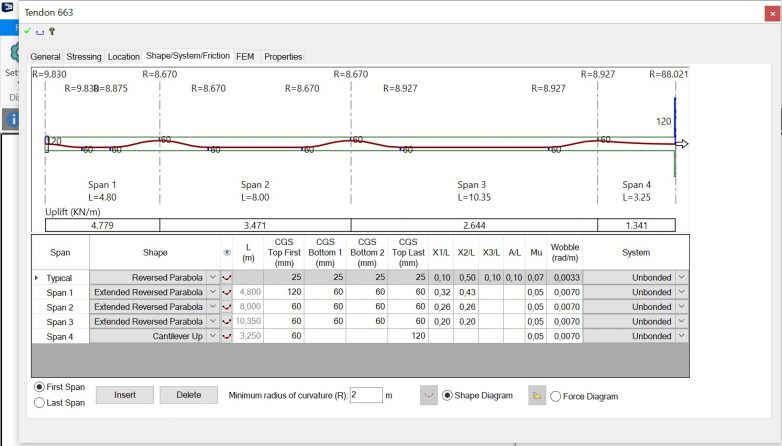The width and height of the screenshot is (782, 446).
Task: Click the minimum radius of curvature field
Action: 365,395
